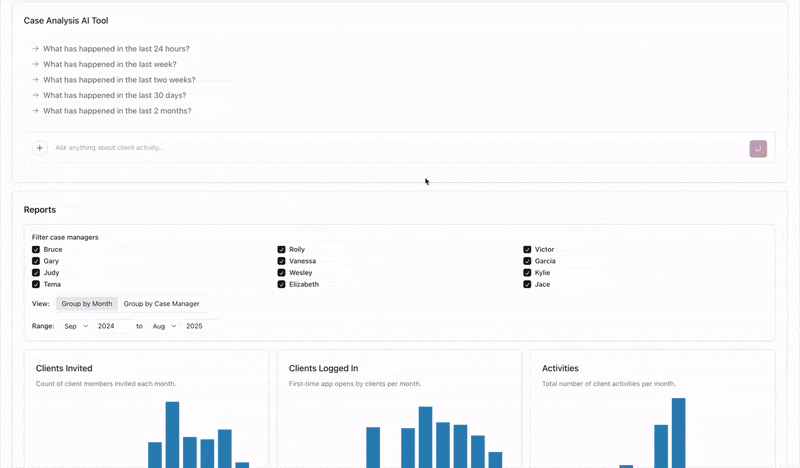The height and width of the screenshot is (468, 800).
Task: Click the plus attachment icon in prompt box
Action: pyautogui.click(x=39, y=148)
